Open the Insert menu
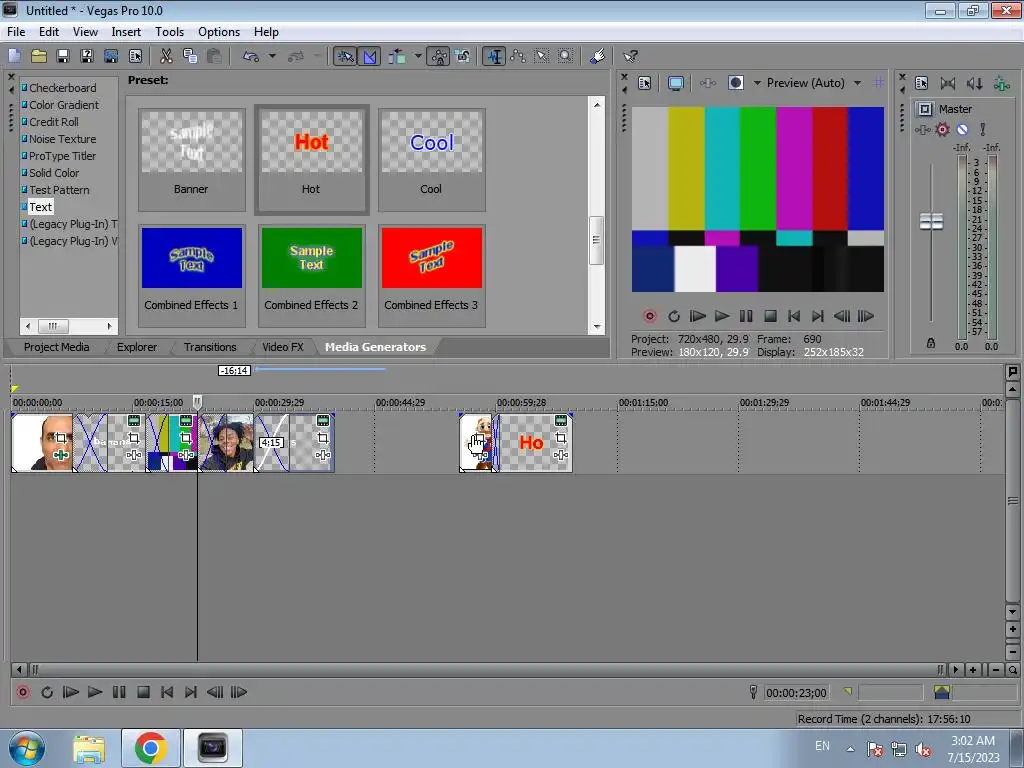The image size is (1024, 768). pos(126,31)
